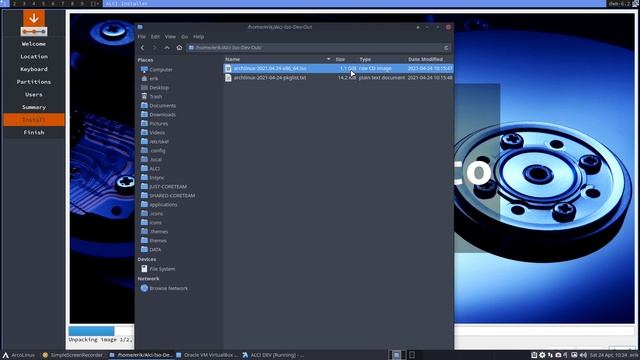Image resolution: width=640 pixels, height=360 pixels.
Task: Open the Go menu
Action: (184, 37)
